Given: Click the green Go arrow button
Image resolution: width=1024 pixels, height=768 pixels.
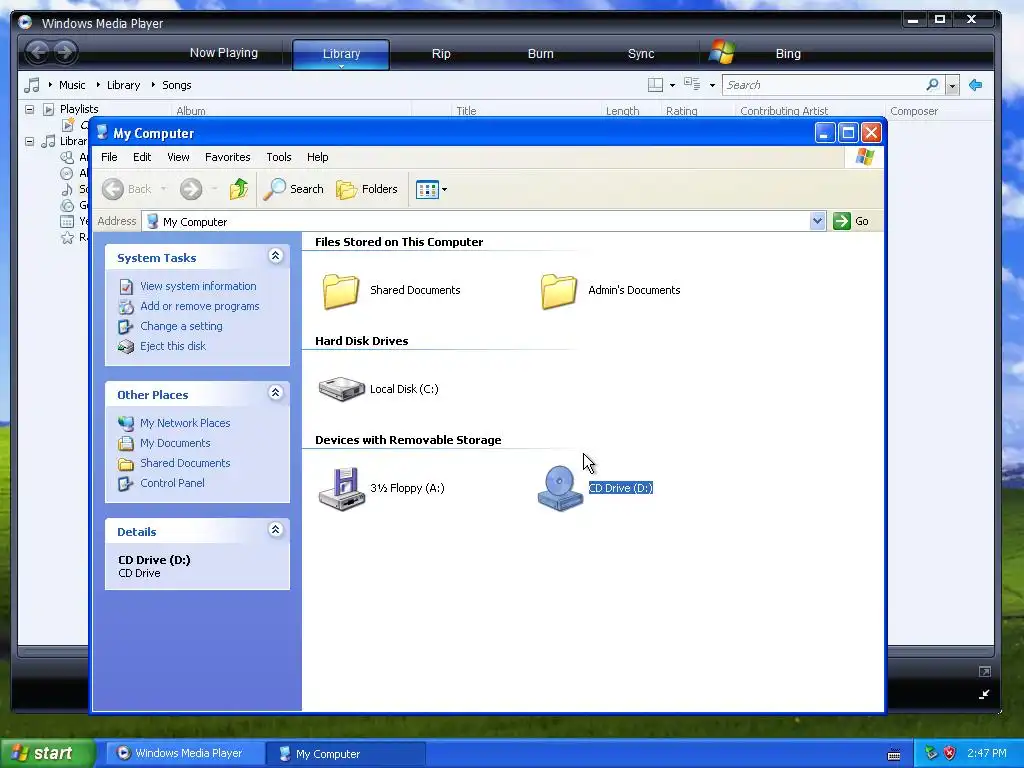Looking at the screenshot, I should [842, 221].
